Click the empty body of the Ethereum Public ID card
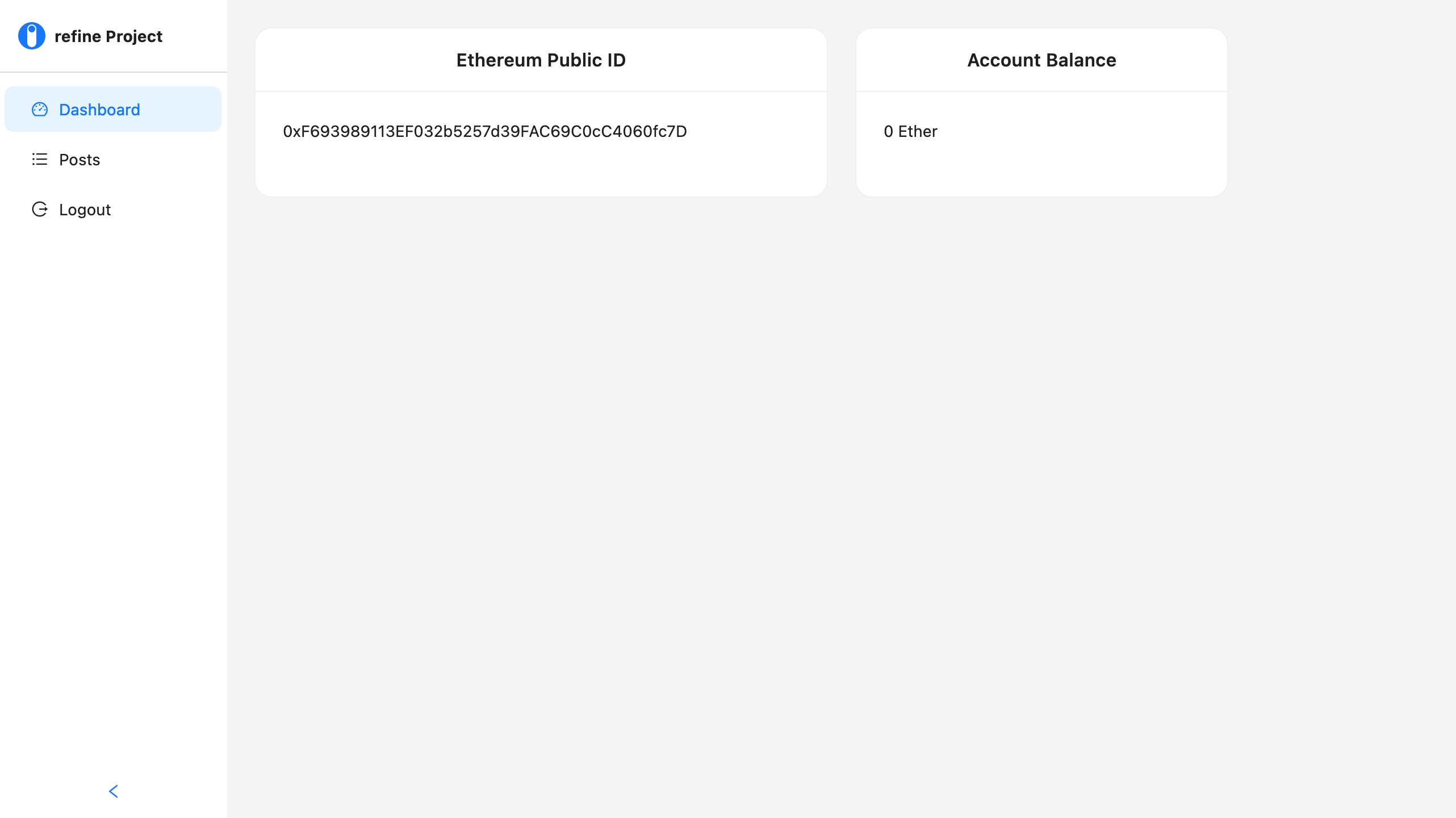This screenshot has height=818, width=1456. coord(541,169)
